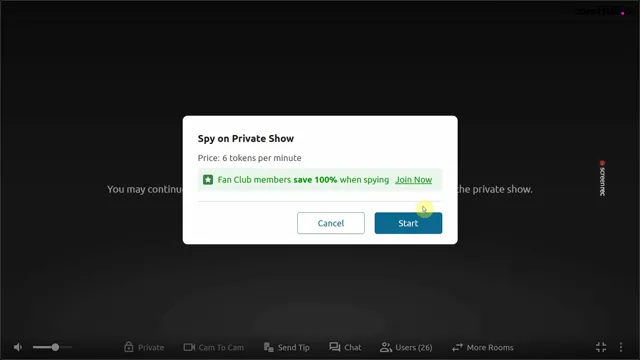Click the Send Tip icon
Image resolution: width=640 pixels, height=360 pixels.
pos(269,347)
